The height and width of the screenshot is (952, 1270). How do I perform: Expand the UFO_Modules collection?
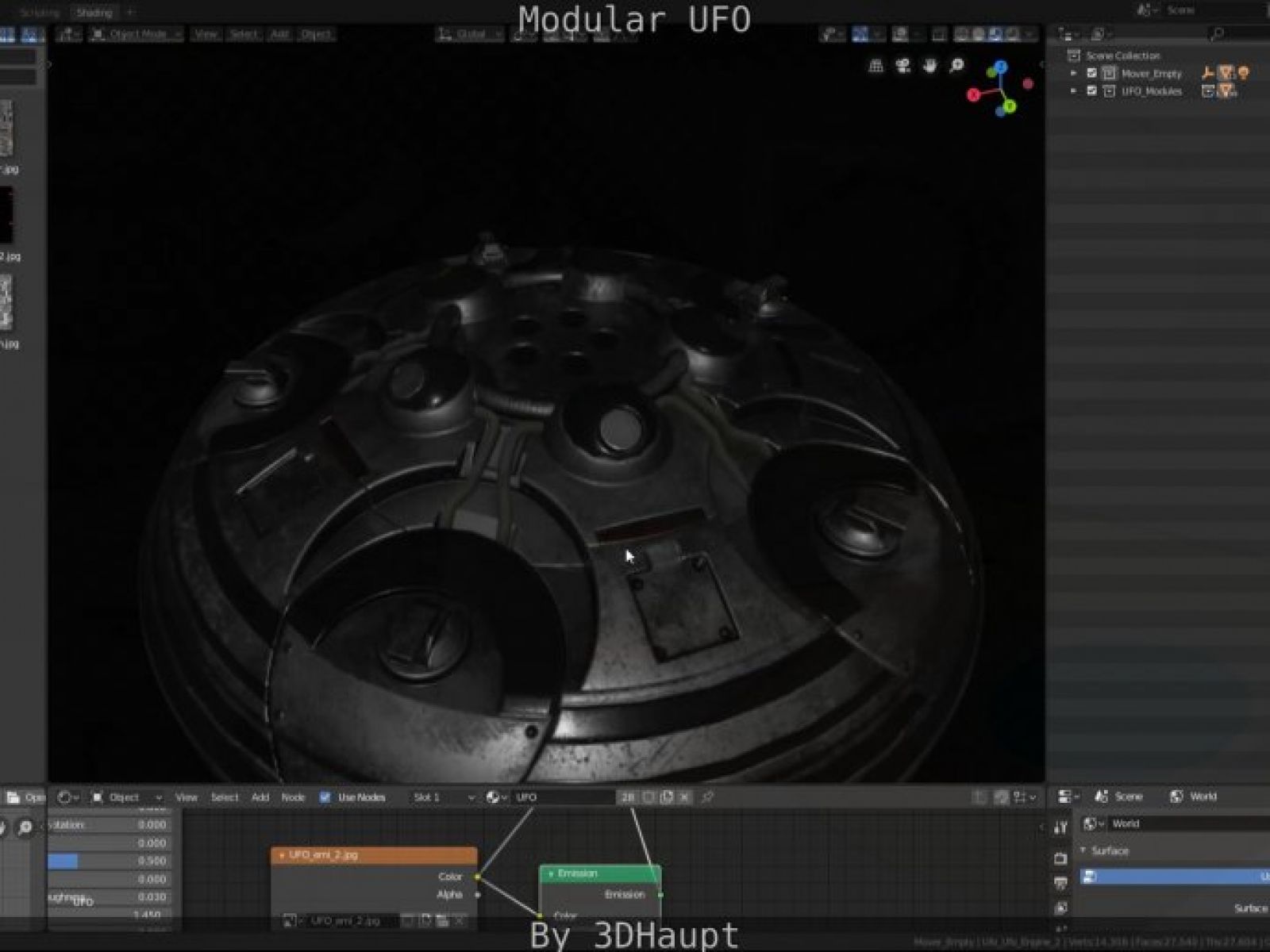click(x=1074, y=91)
